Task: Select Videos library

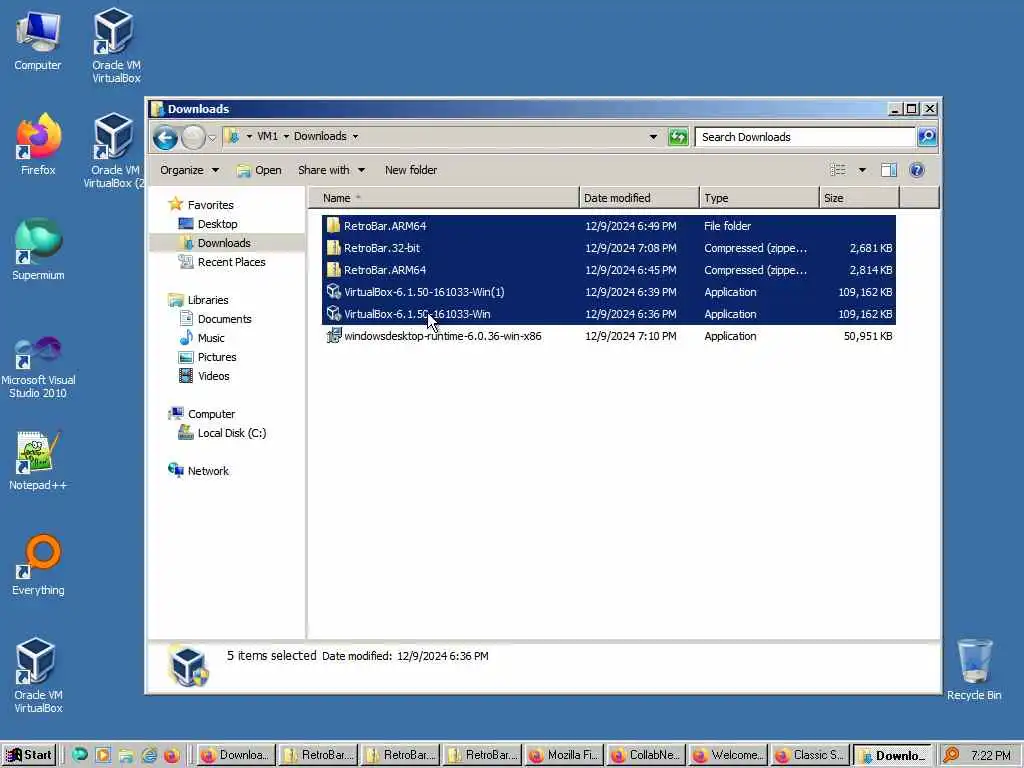Action: [x=214, y=376]
